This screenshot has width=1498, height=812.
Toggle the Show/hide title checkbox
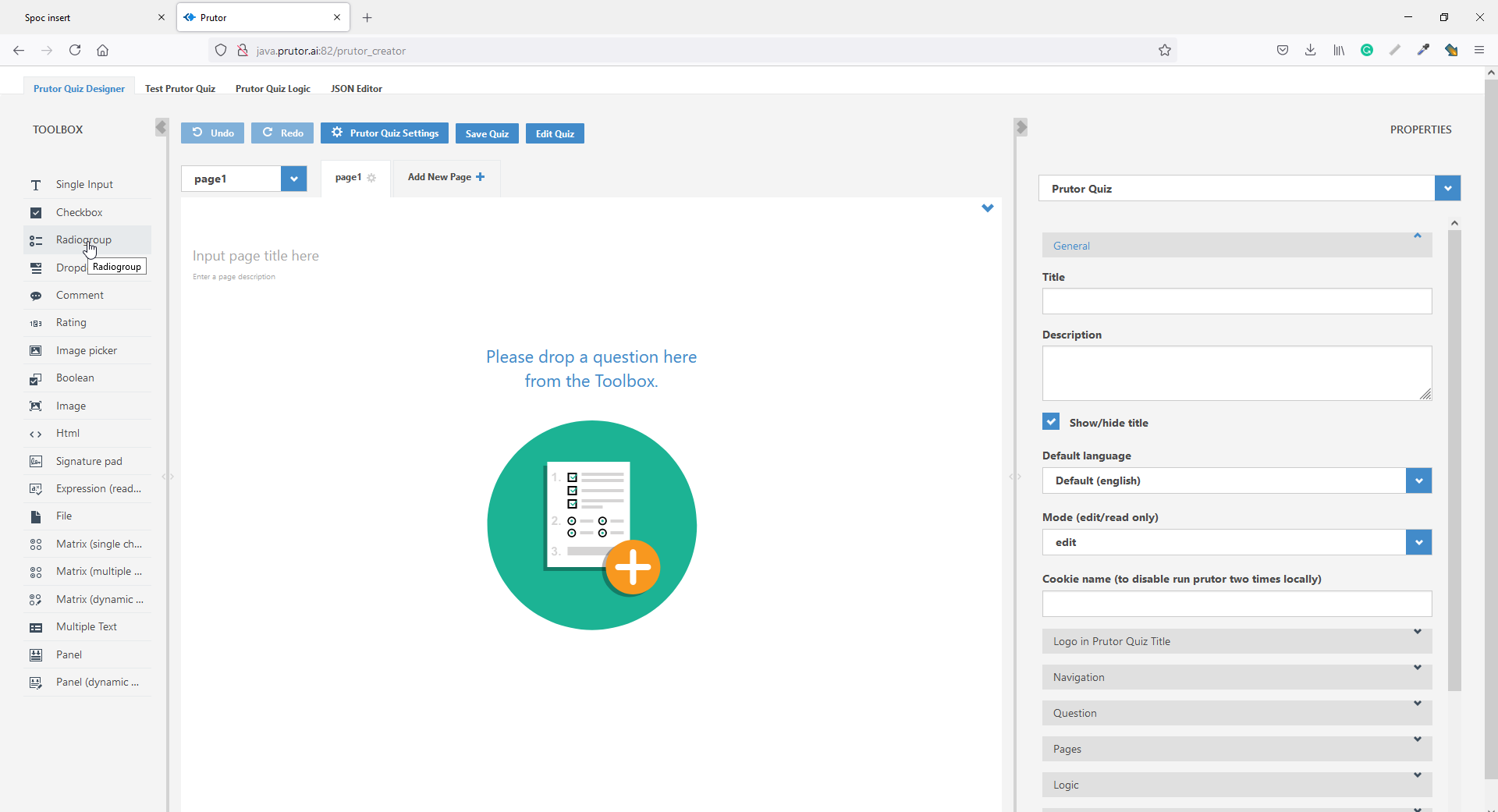pyautogui.click(x=1051, y=422)
